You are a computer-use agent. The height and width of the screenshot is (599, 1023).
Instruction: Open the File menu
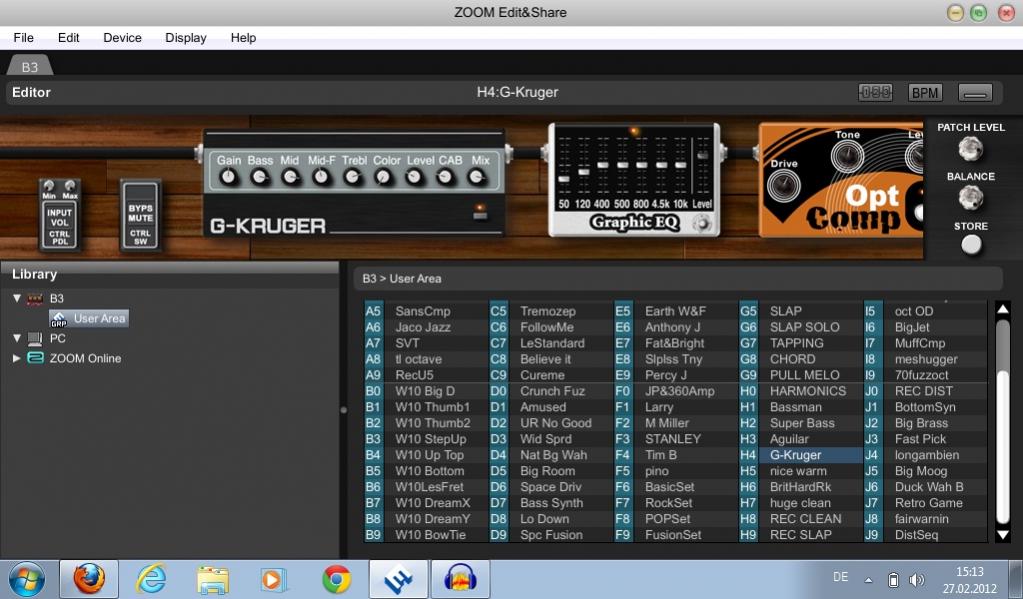click(23, 38)
